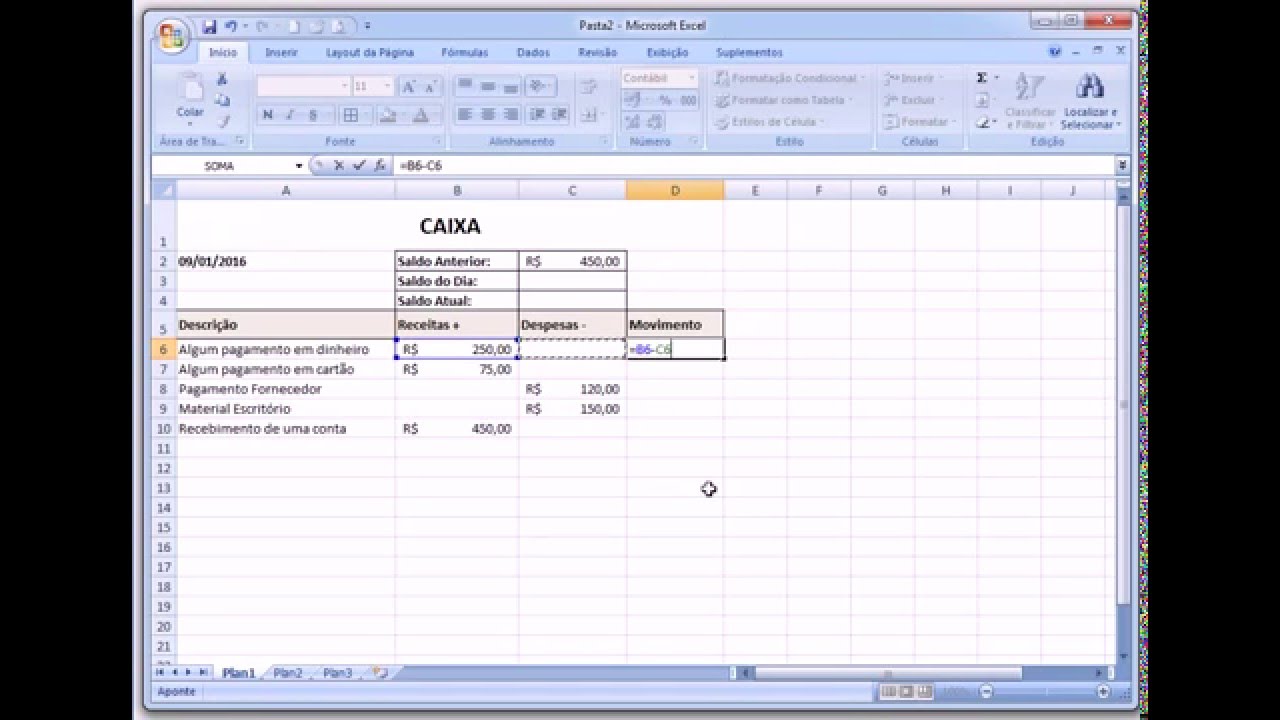This screenshot has height=720, width=1280.
Task: Click Formatar como Tabela button
Action: pyautogui.click(x=782, y=100)
